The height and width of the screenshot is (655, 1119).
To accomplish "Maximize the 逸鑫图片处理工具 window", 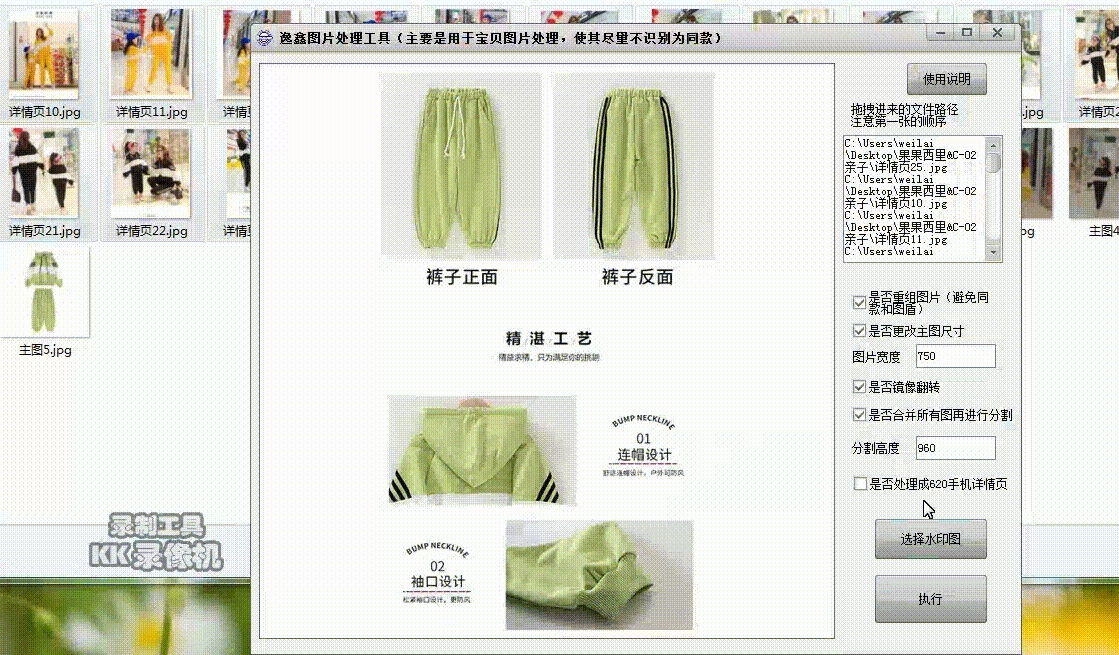I will (967, 33).
